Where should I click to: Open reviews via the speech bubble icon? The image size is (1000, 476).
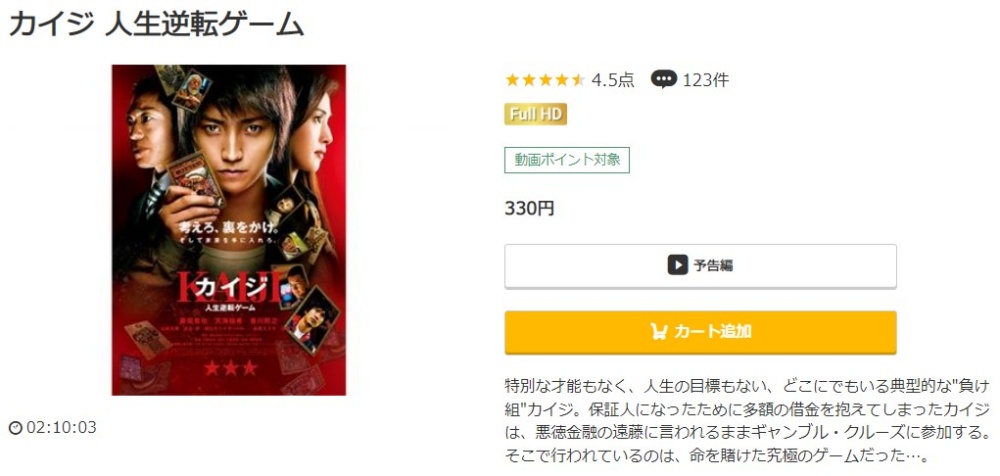[663, 80]
